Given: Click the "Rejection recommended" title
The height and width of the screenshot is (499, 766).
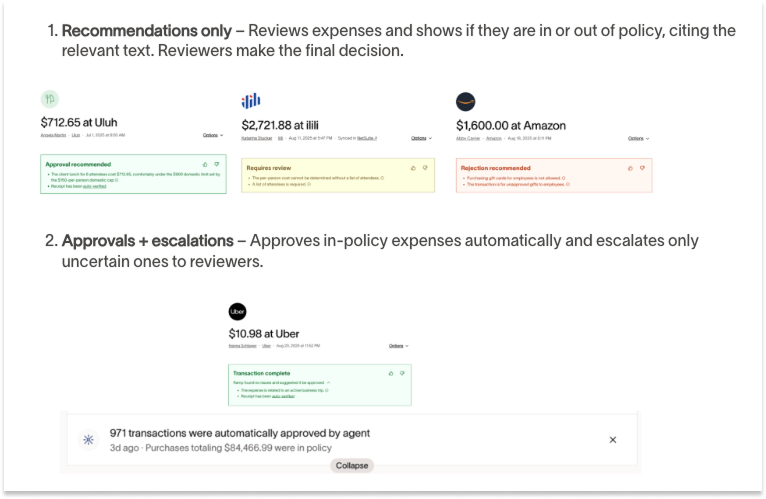Looking at the screenshot, I should (495, 168).
